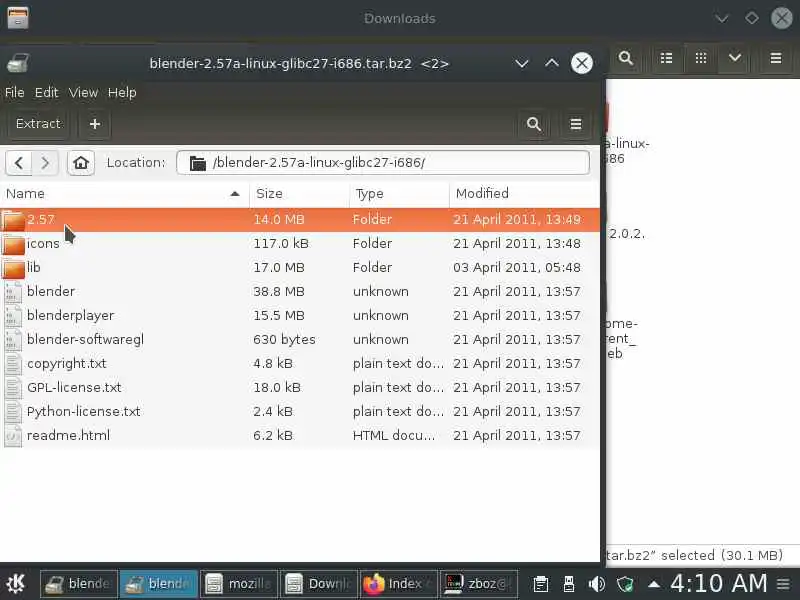Maximize the archive window using the up chevron

pyautogui.click(x=552, y=63)
